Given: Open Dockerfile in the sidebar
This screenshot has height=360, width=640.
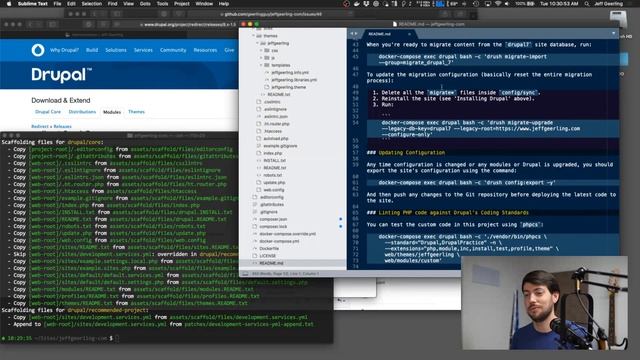Looking at the screenshot, I should [269, 249].
